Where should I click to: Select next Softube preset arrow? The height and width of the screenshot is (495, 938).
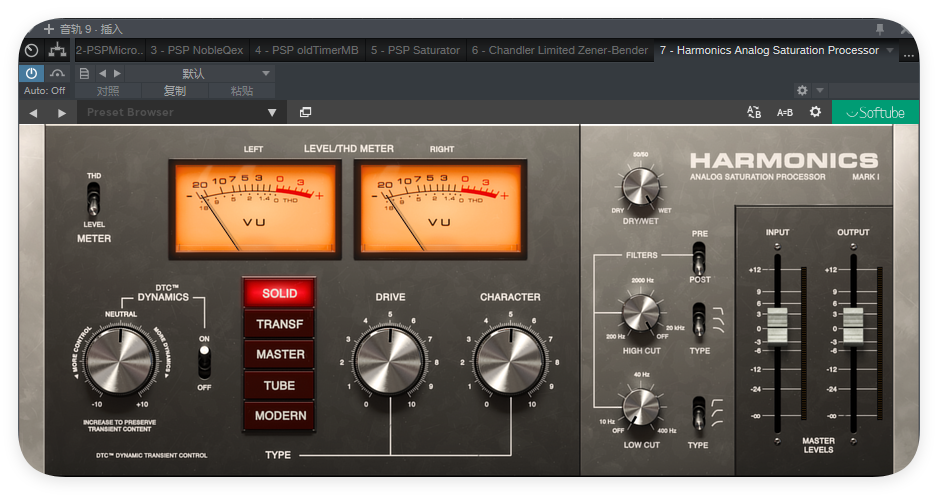62,113
